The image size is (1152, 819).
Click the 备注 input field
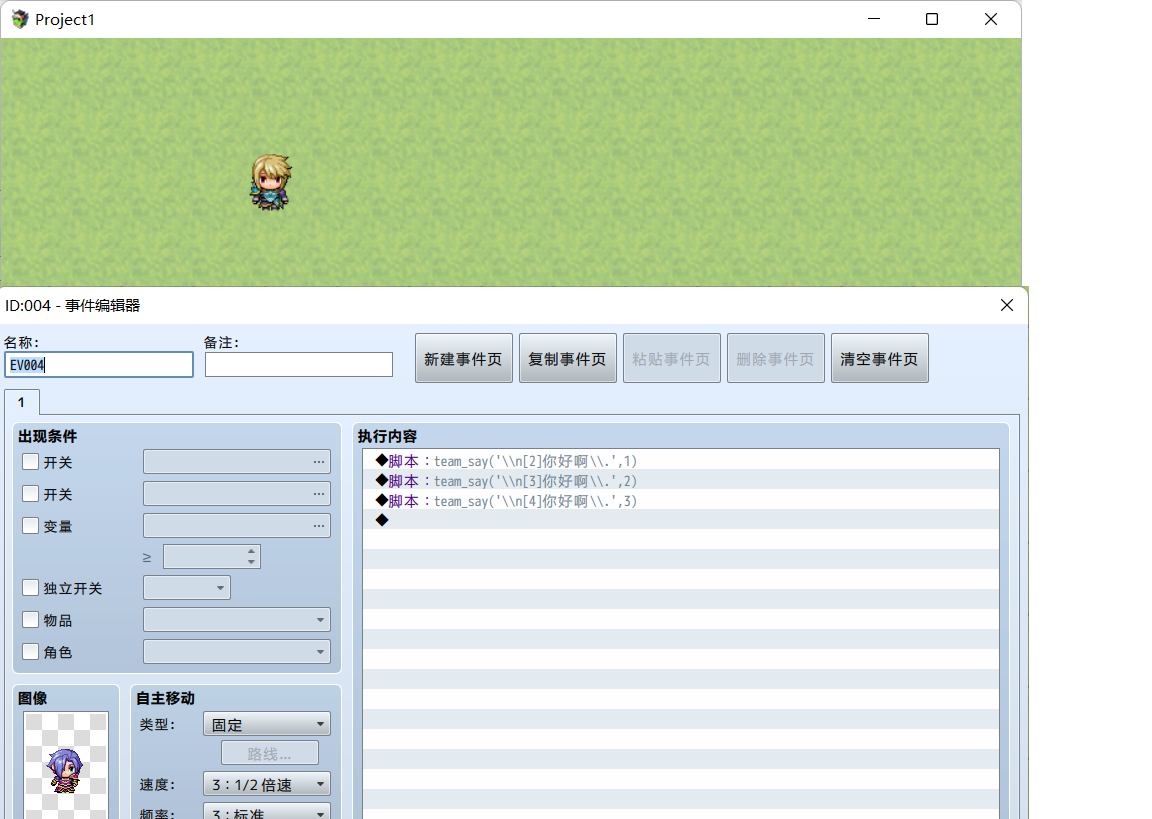[x=299, y=365]
